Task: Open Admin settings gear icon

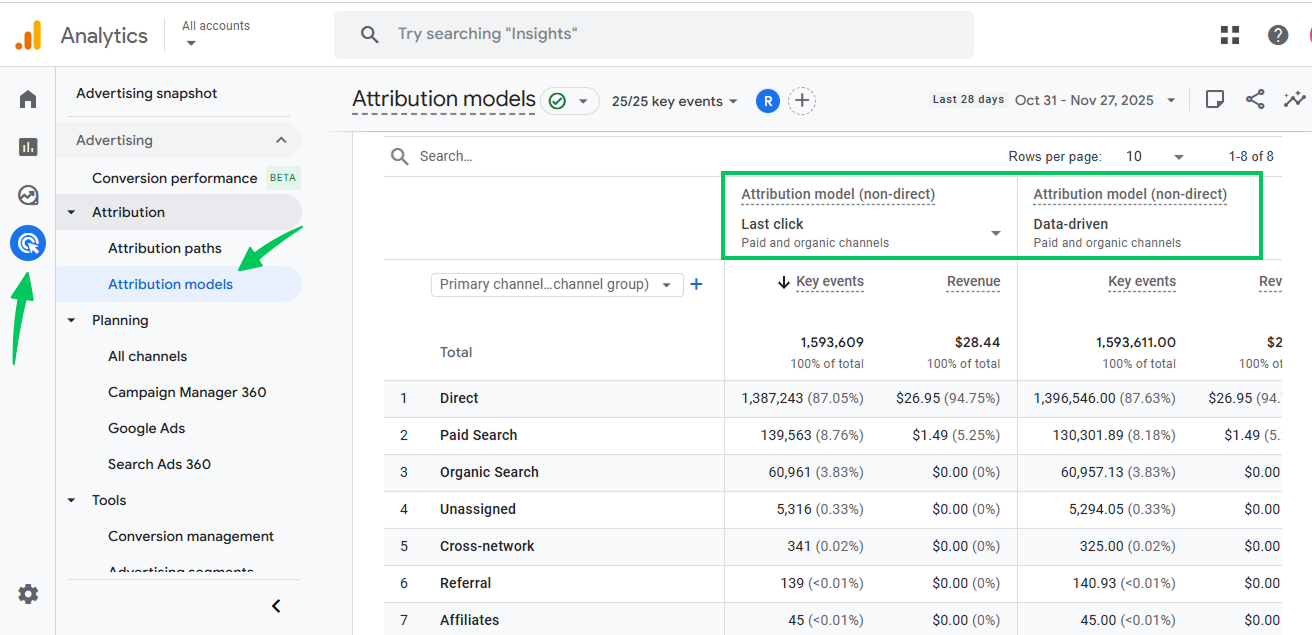Action: (28, 594)
